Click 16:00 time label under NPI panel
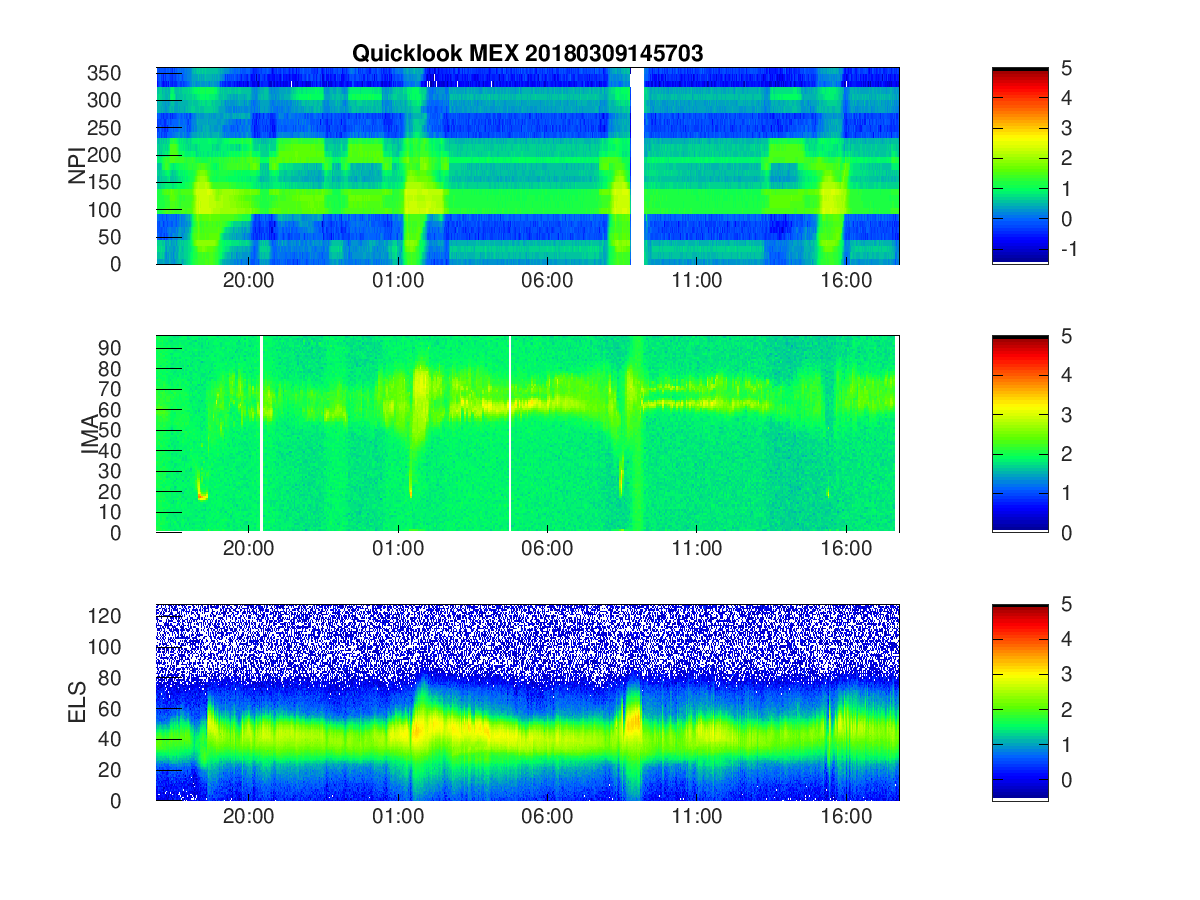This screenshot has width=1200, height=900. point(847,281)
